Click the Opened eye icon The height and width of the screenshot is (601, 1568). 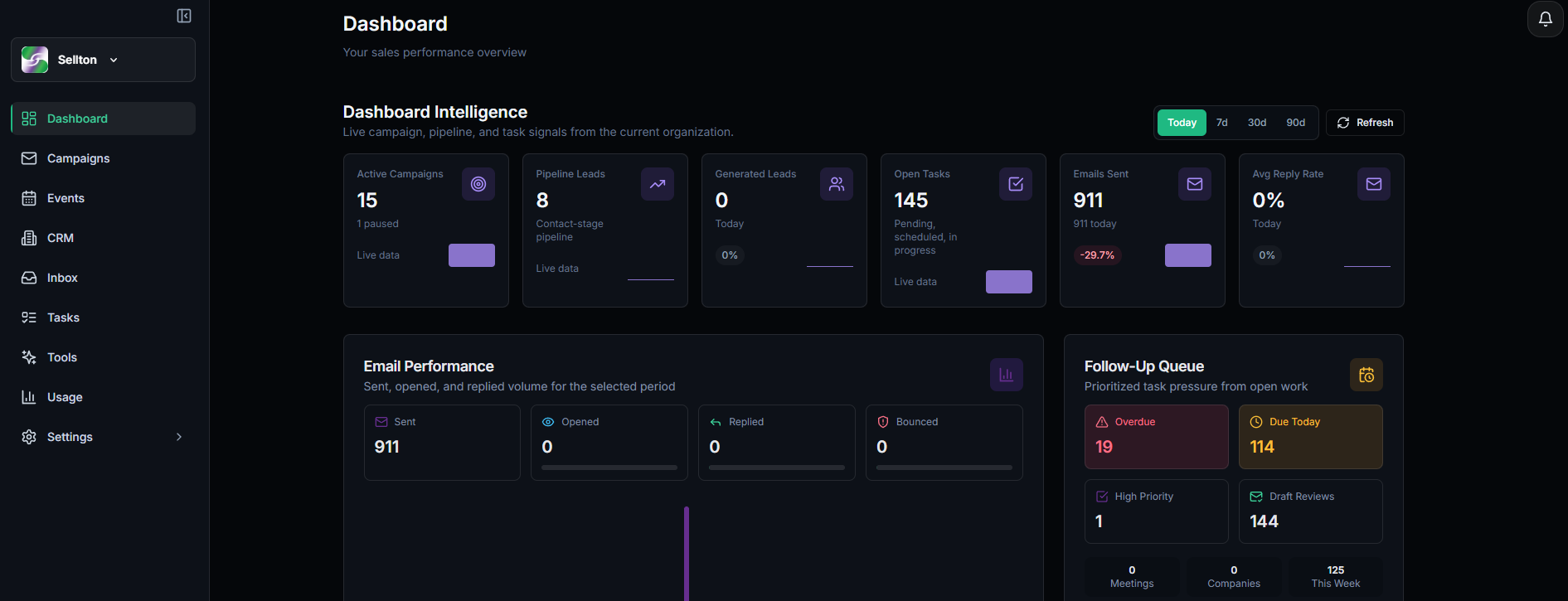click(x=548, y=422)
